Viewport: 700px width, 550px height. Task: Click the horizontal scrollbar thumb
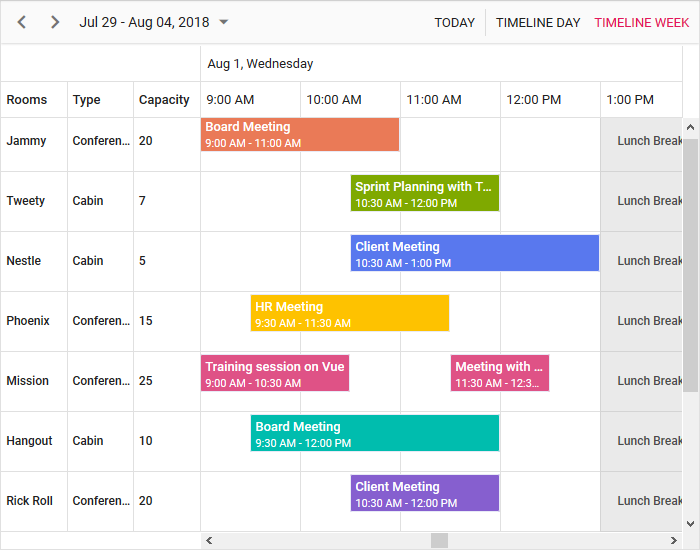click(439, 541)
